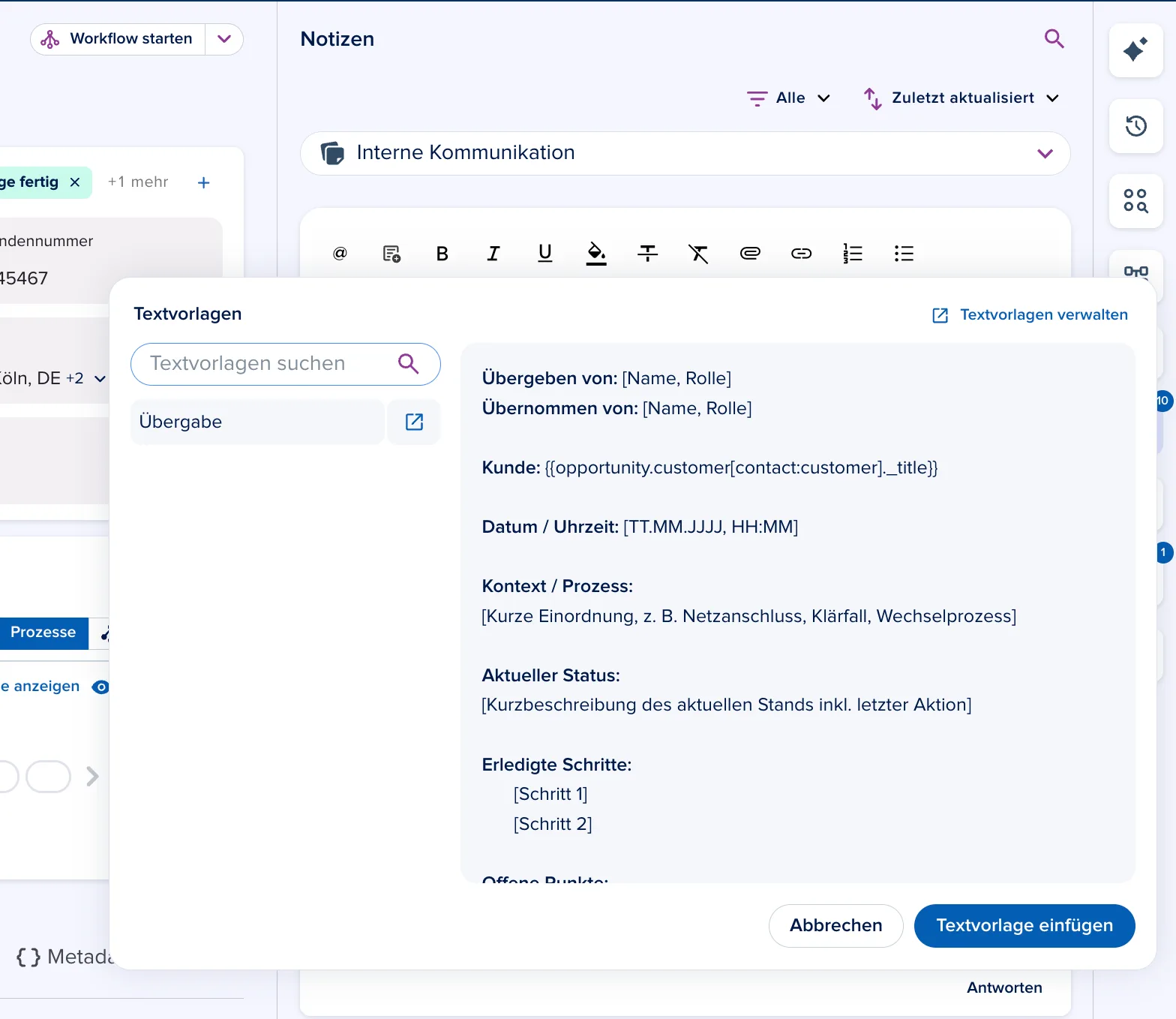The height and width of the screenshot is (1019, 1176).
Task: Click Abbrechen to cancel the dialog
Action: 835,925
